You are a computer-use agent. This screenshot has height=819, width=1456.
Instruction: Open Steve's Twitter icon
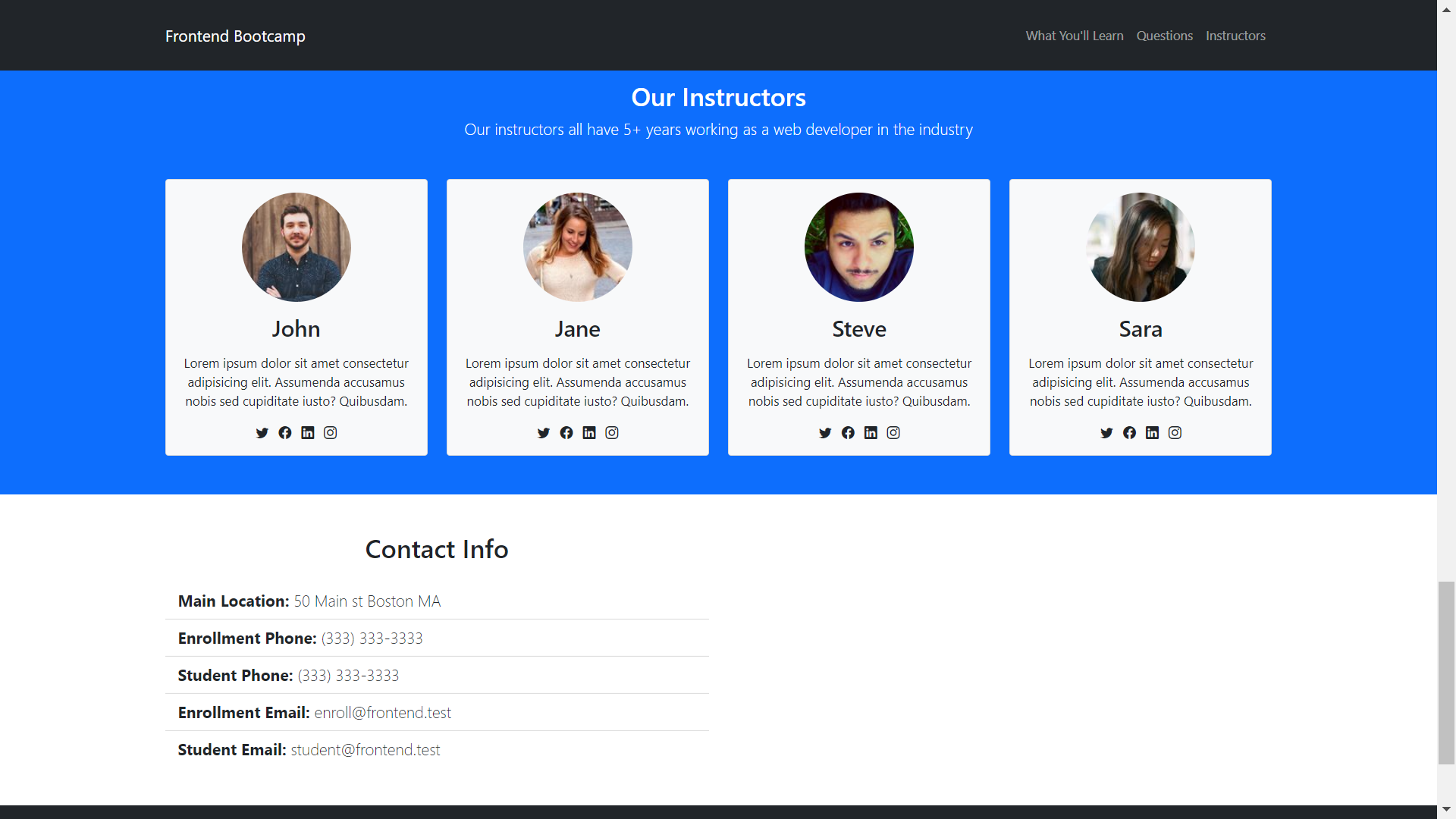tap(825, 433)
